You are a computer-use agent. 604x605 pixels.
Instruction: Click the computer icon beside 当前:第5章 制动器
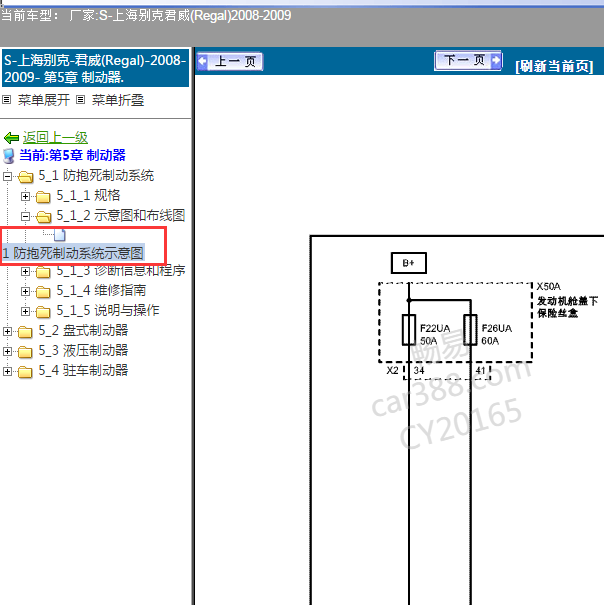pyautogui.click(x=8, y=156)
